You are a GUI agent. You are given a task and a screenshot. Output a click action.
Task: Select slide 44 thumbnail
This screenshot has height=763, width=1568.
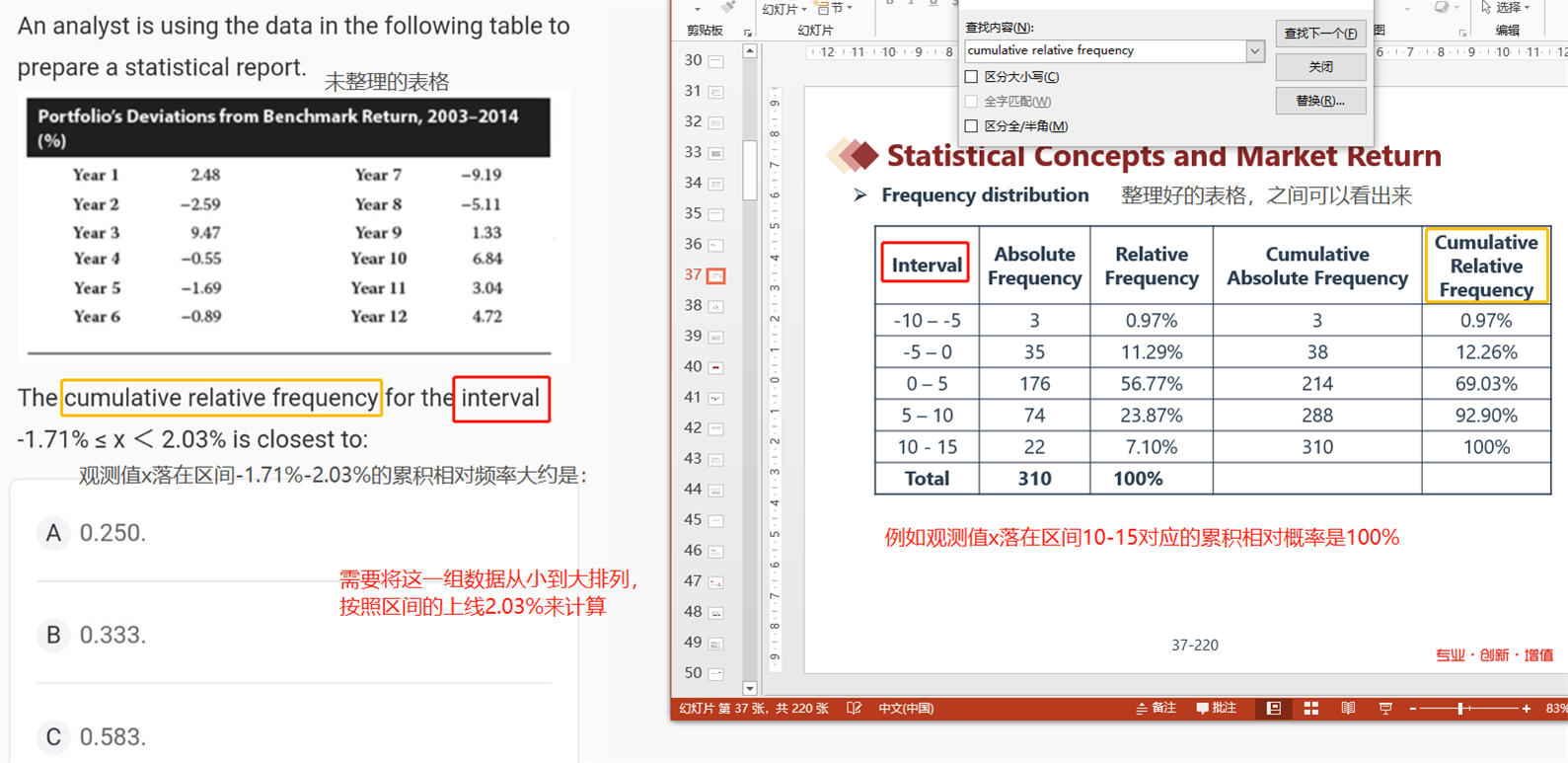pos(716,490)
